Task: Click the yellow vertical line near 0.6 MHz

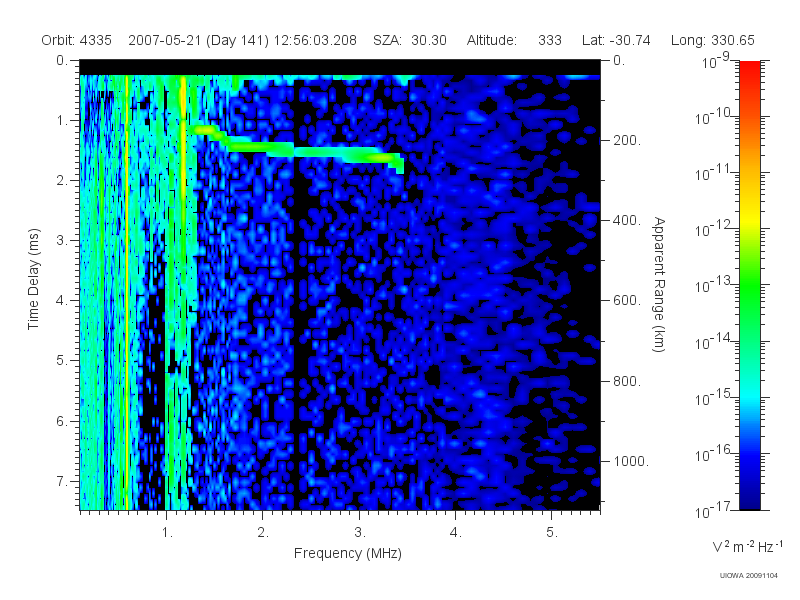Action: coord(127,292)
